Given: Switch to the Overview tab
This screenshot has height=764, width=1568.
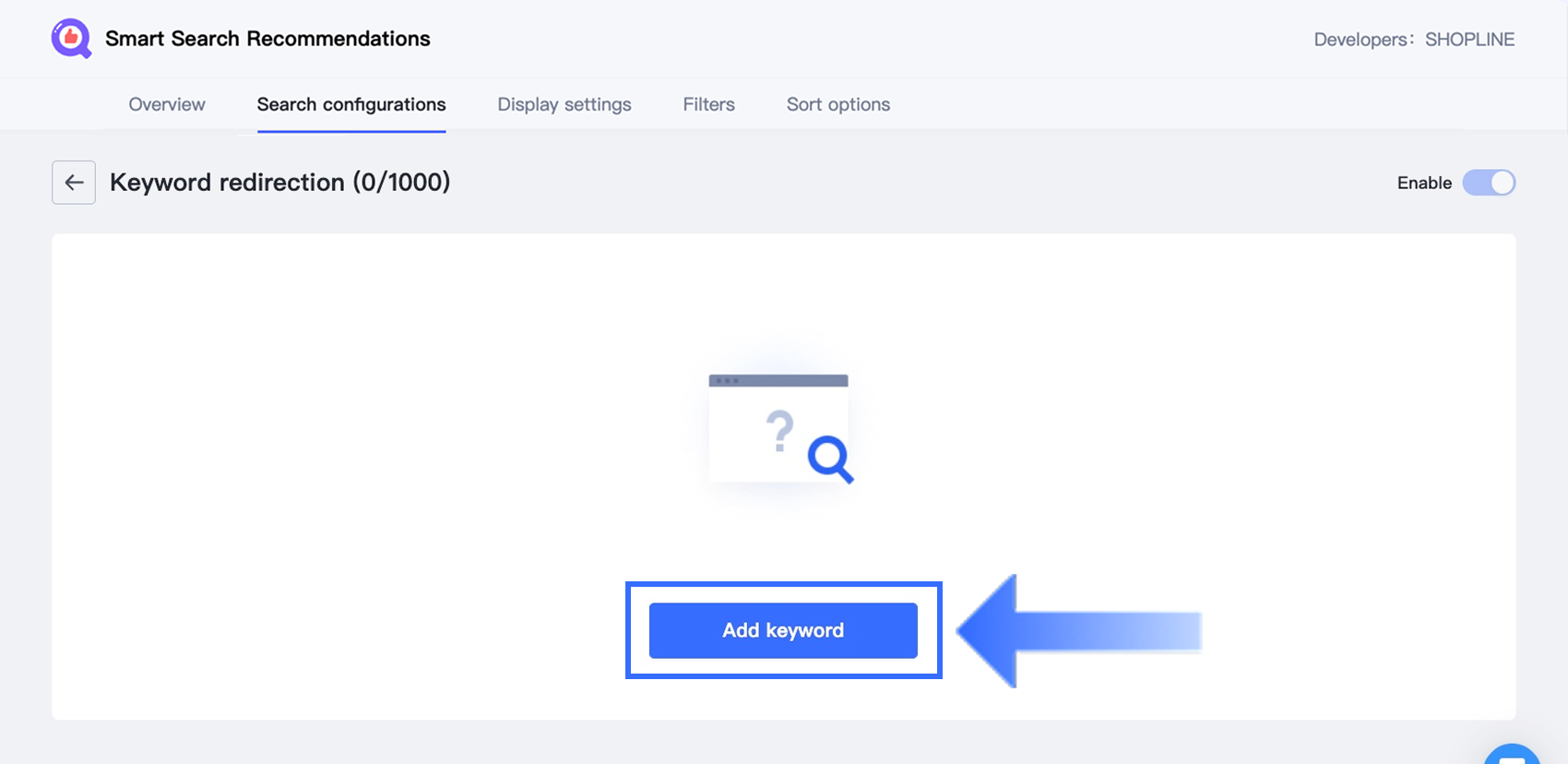Looking at the screenshot, I should pos(167,104).
